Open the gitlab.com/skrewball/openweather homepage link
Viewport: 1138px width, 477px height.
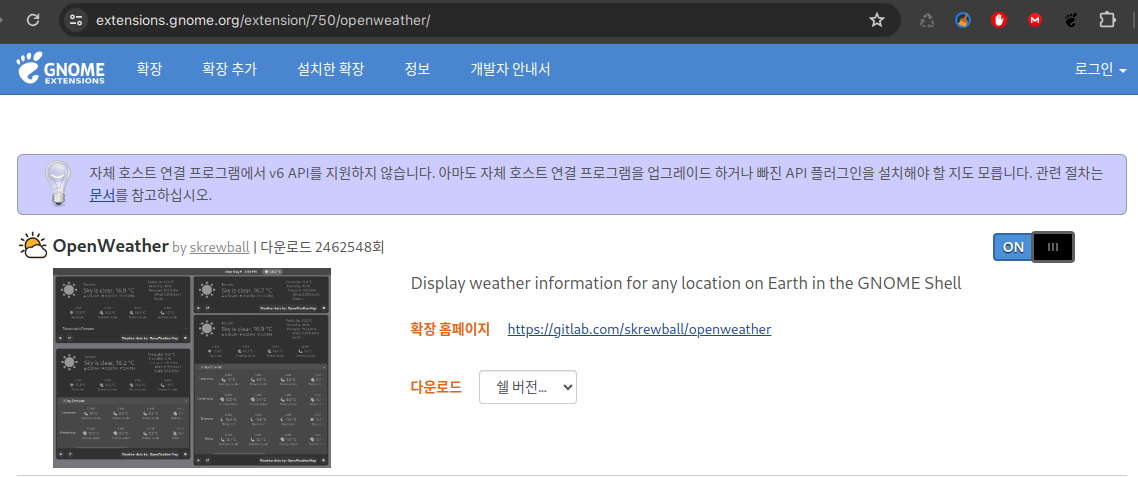[x=639, y=330]
